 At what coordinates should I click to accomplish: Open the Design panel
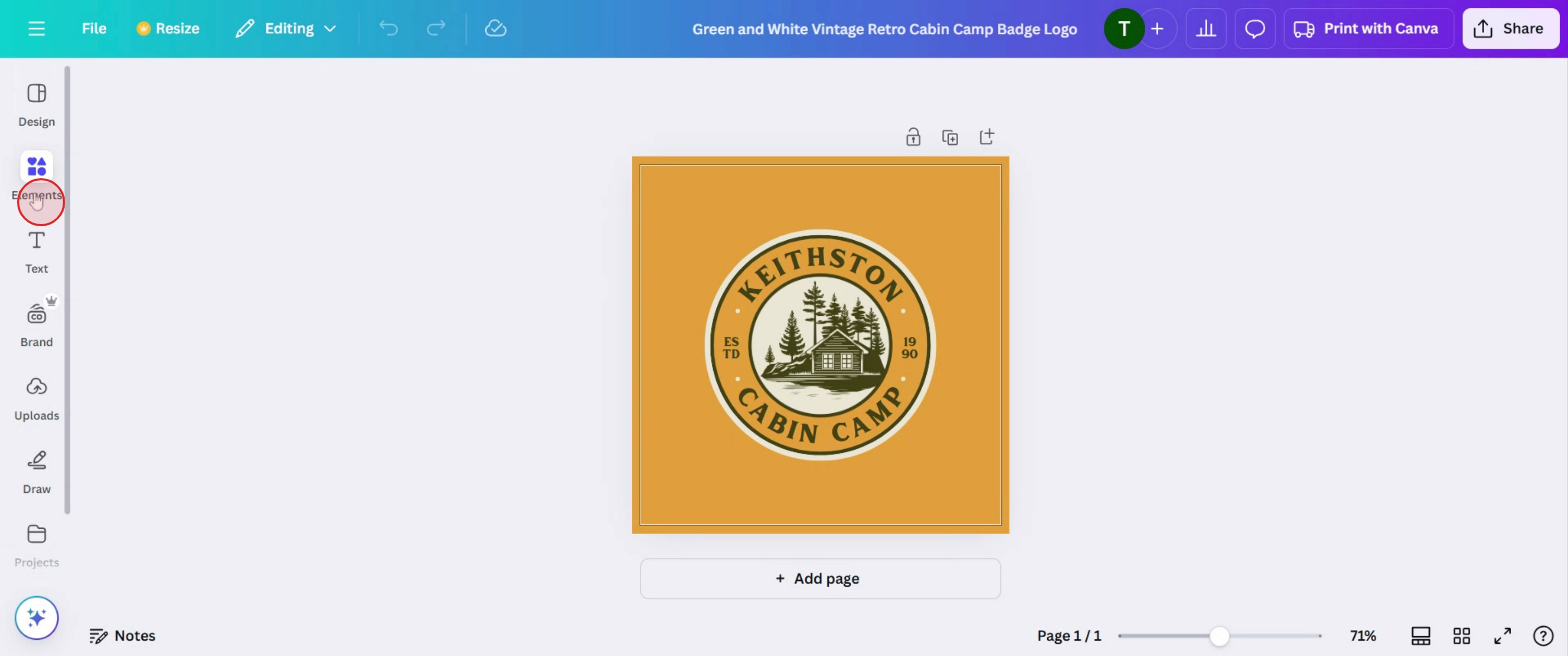[36, 105]
